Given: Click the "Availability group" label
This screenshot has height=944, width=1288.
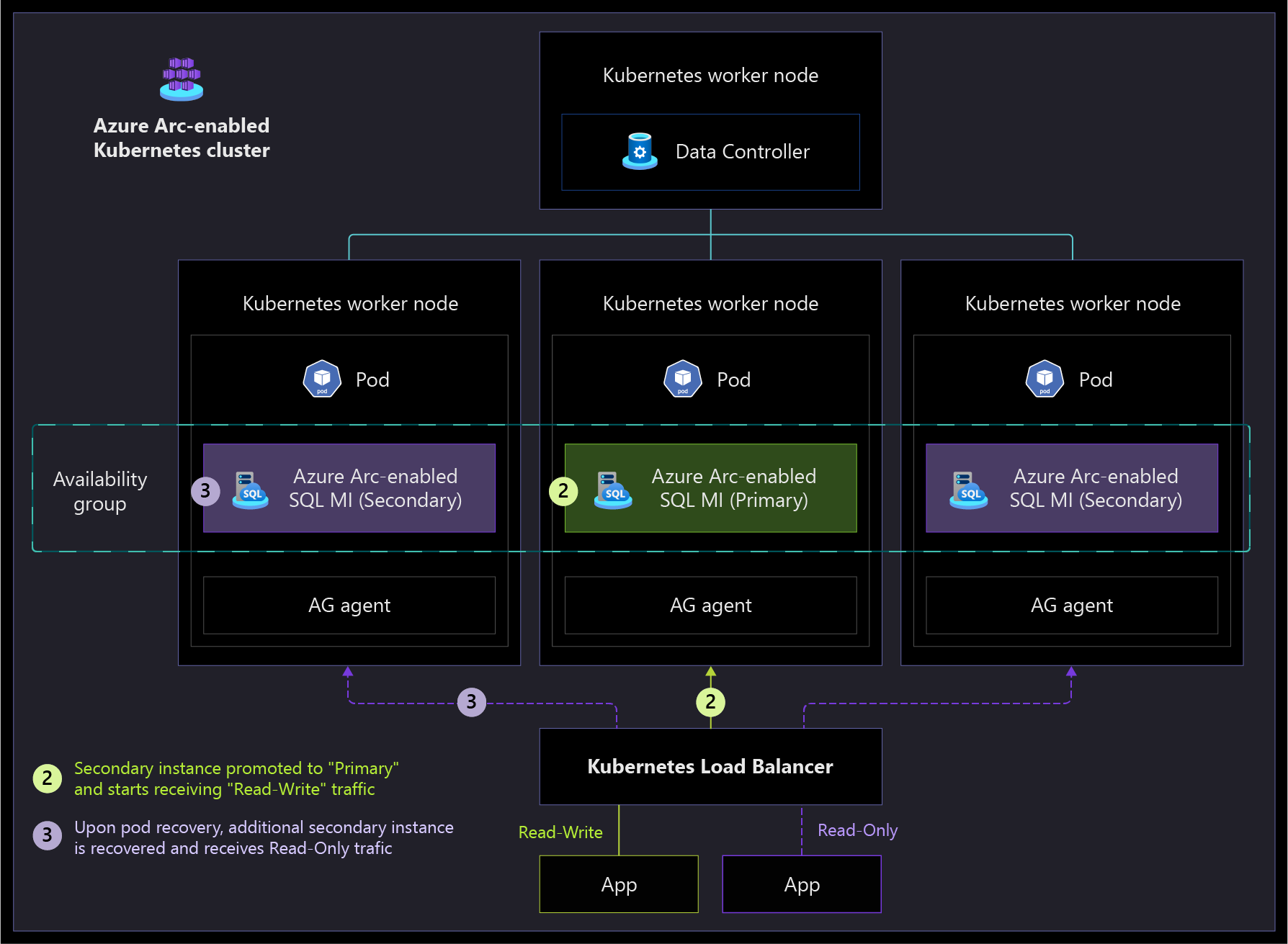Looking at the screenshot, I should (100, 491).
